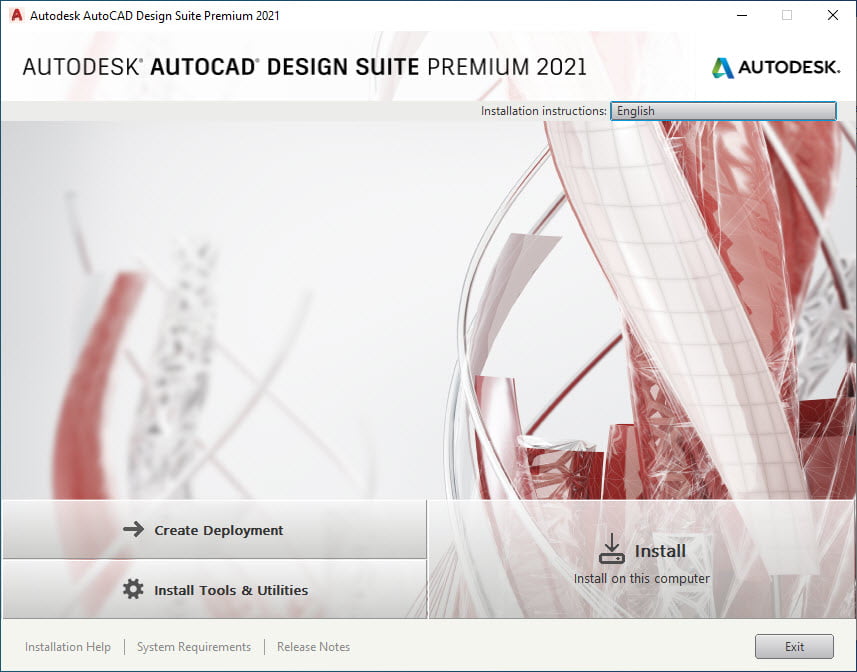Open the Installation instructions language dropdown
This screenshot has width=857, height=672.
pos(723,111)
